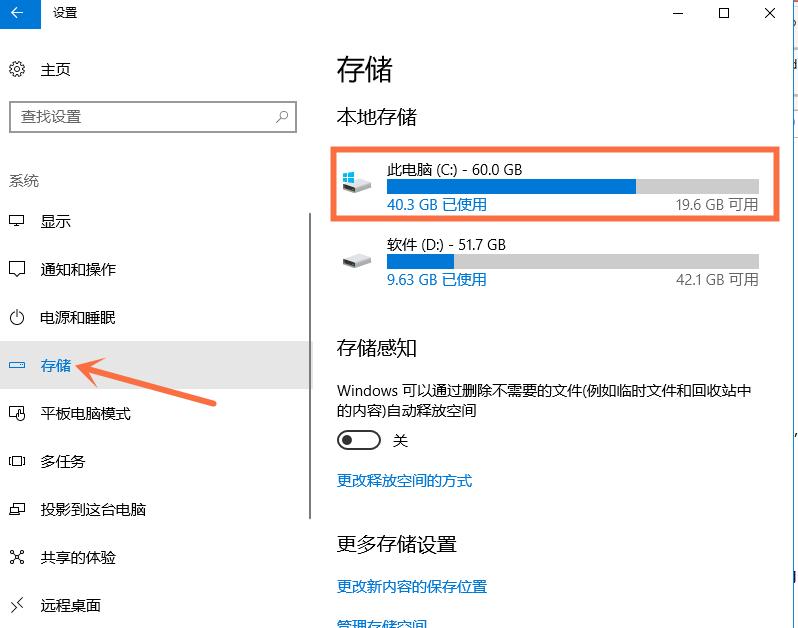This screenshot has height=628, width=798.
Task: Open 电源和睡眠 settings page
Action: pos(78,318)
